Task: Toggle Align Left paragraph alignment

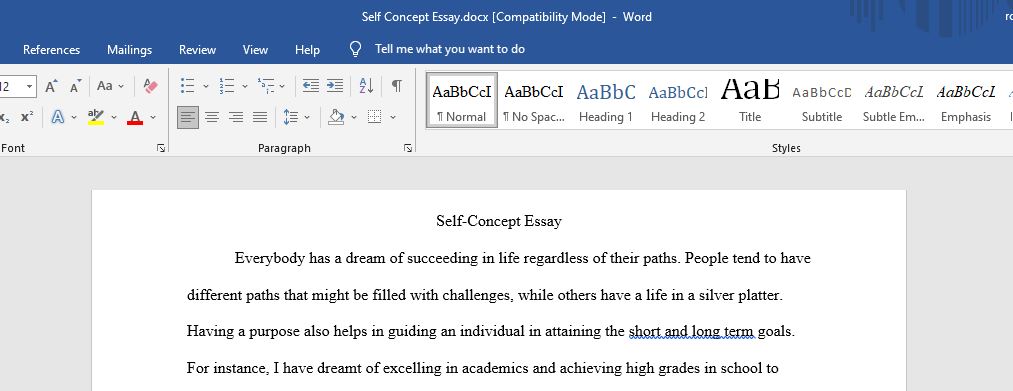Action: 188,117
